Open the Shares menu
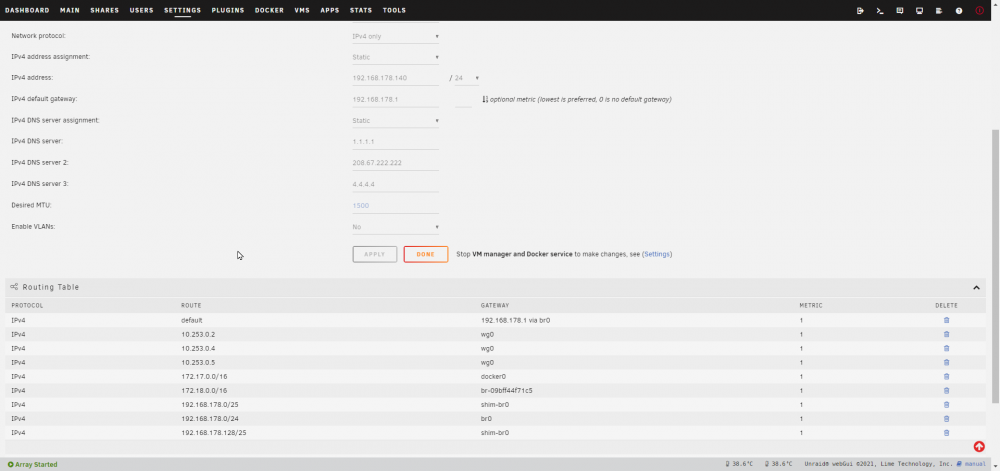The width and height of the screenshot is (1000, 471). tap(105, 10)
